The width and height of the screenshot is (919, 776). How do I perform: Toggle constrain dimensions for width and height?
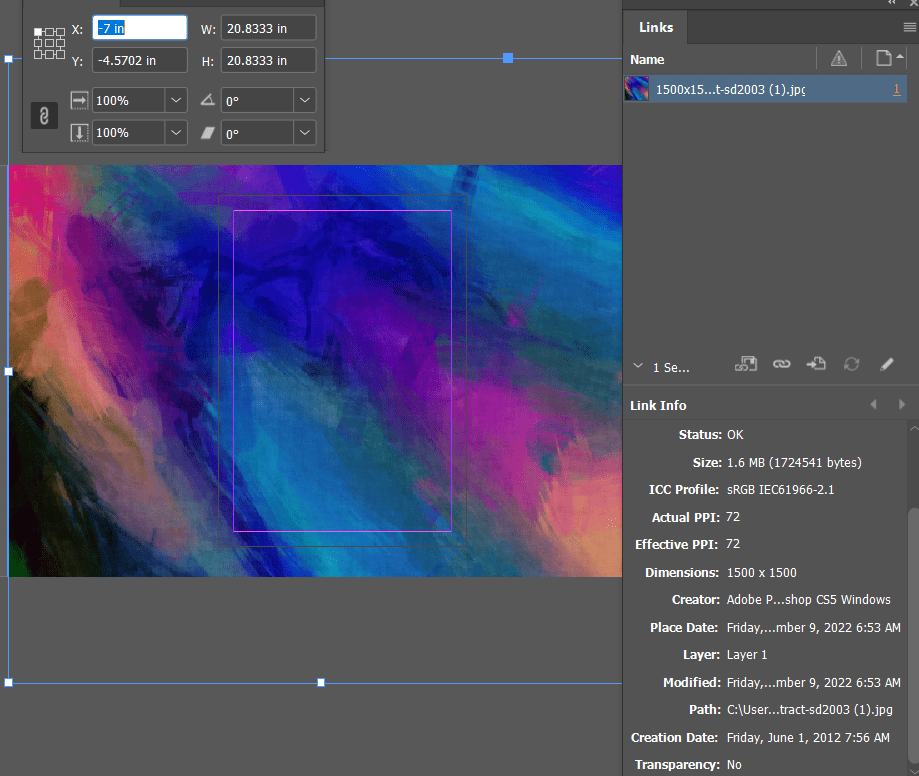point(43,115)
